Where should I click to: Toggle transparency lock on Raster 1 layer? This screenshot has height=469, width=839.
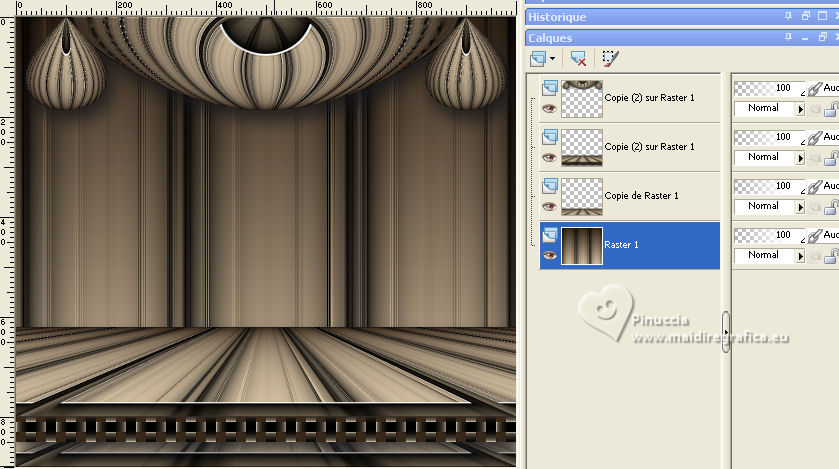[x=831, y=257]
